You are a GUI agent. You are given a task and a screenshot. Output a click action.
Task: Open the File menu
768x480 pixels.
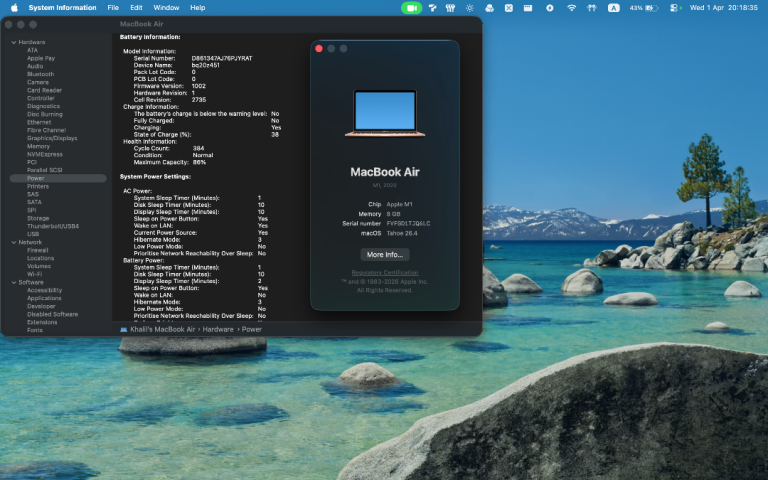click(x=113, y=7)
